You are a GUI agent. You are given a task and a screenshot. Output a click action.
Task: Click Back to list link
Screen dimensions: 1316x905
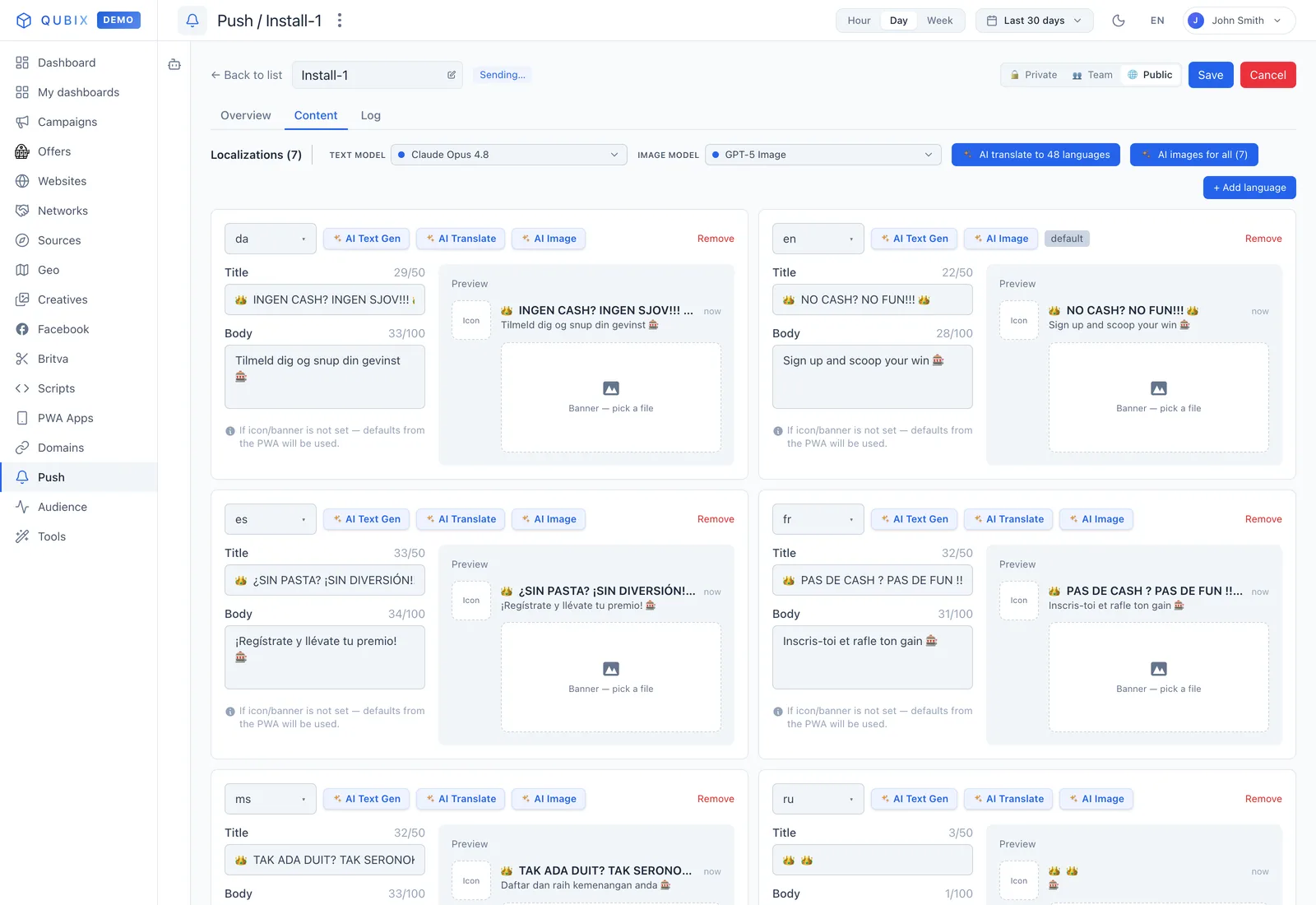click(x=247, y=75)
